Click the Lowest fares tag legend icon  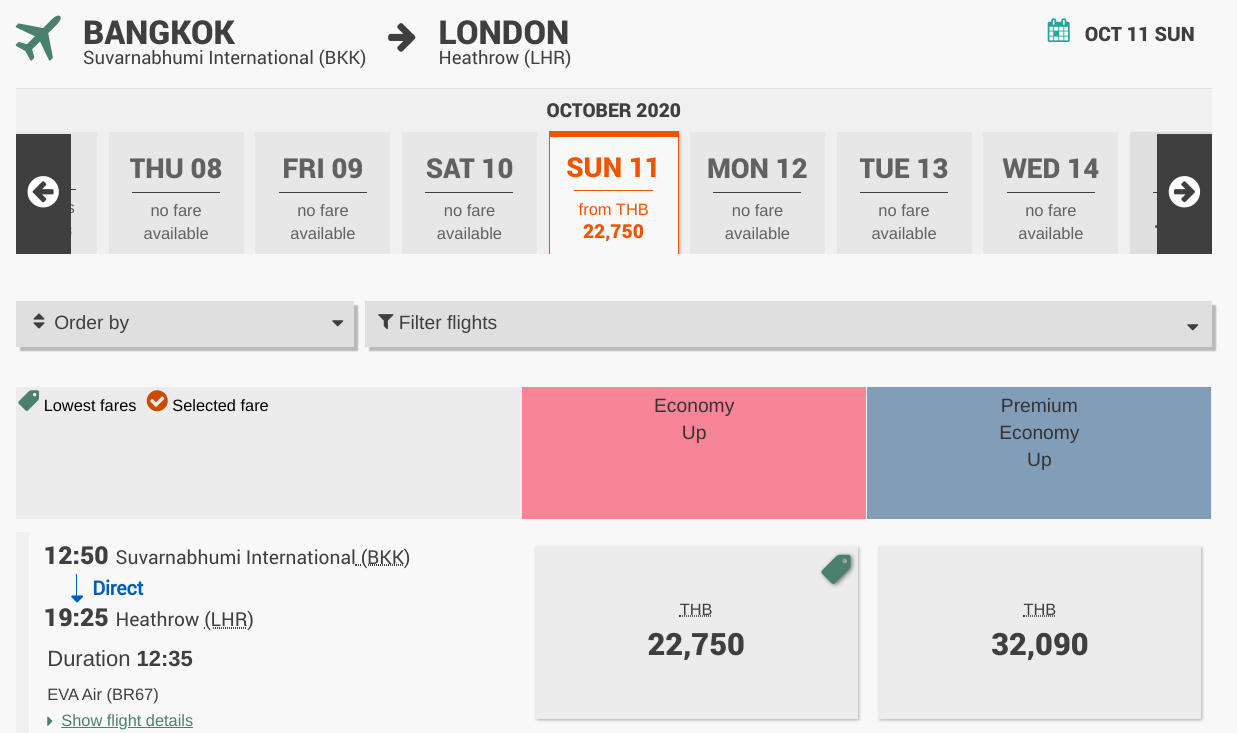point(29,401)
